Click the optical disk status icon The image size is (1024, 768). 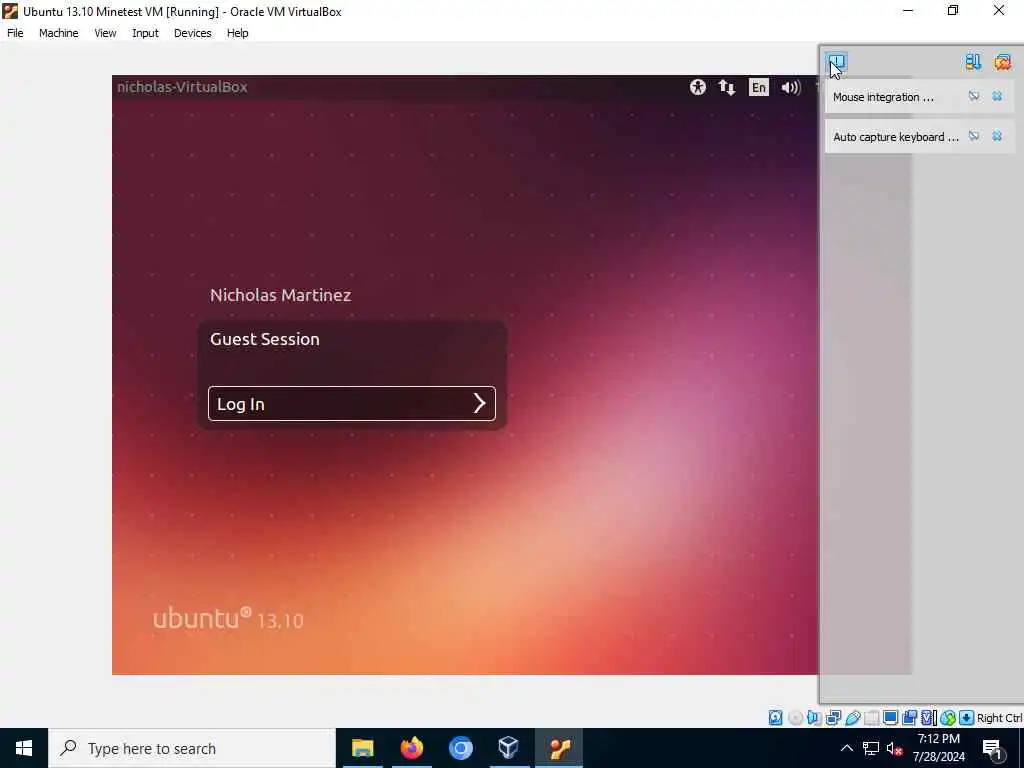tap(795, 718)
